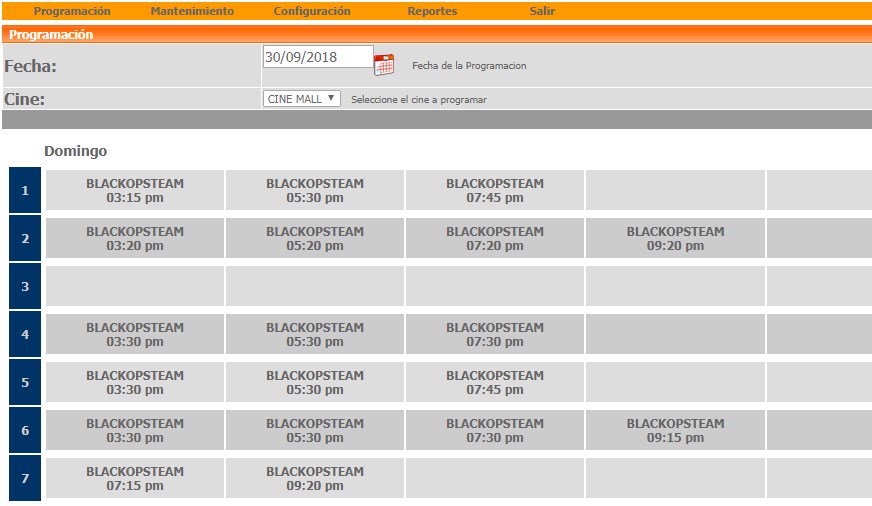Select room 7 row header
The image size is (872, 506).
(x=25, y=478)
